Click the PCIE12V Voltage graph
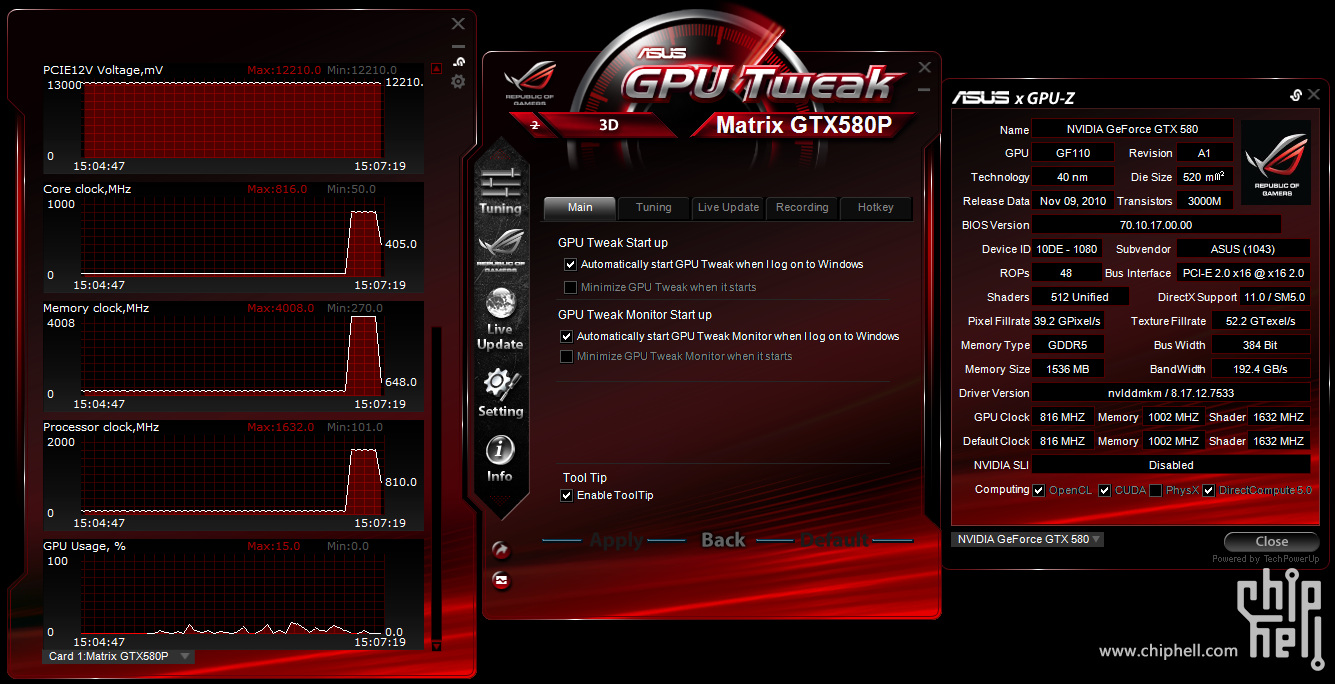1335x684 pixels. pyautogui.click(x=232, y=120)
